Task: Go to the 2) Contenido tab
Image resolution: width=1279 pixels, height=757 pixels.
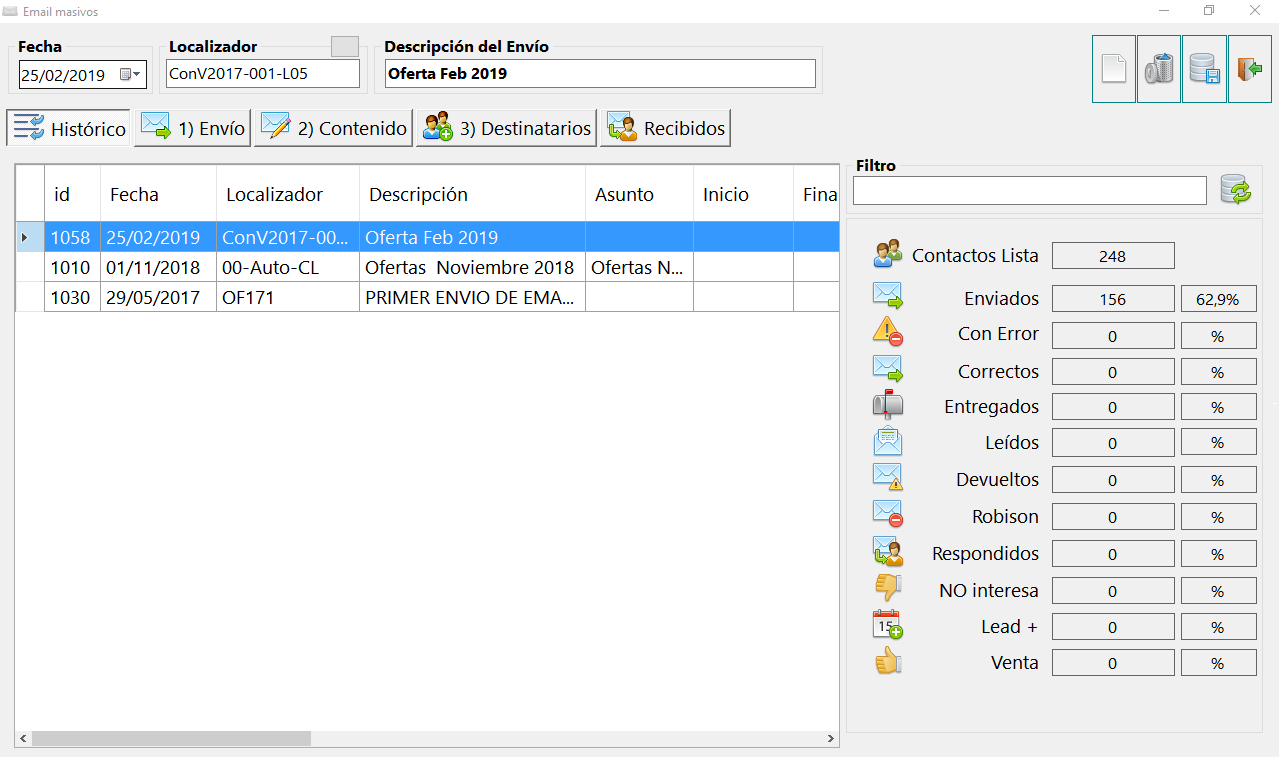Action: point(333,128)
